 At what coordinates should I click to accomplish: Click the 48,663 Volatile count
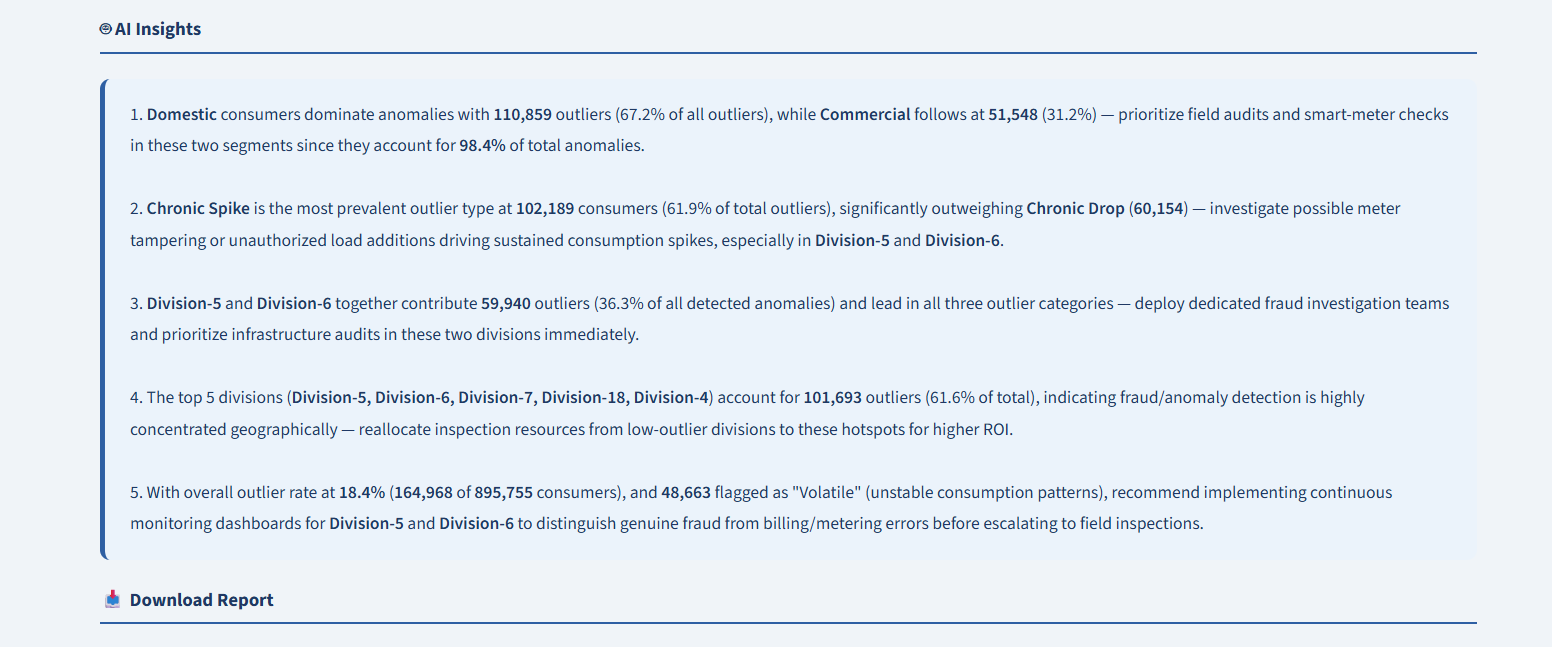pos(686,492)
